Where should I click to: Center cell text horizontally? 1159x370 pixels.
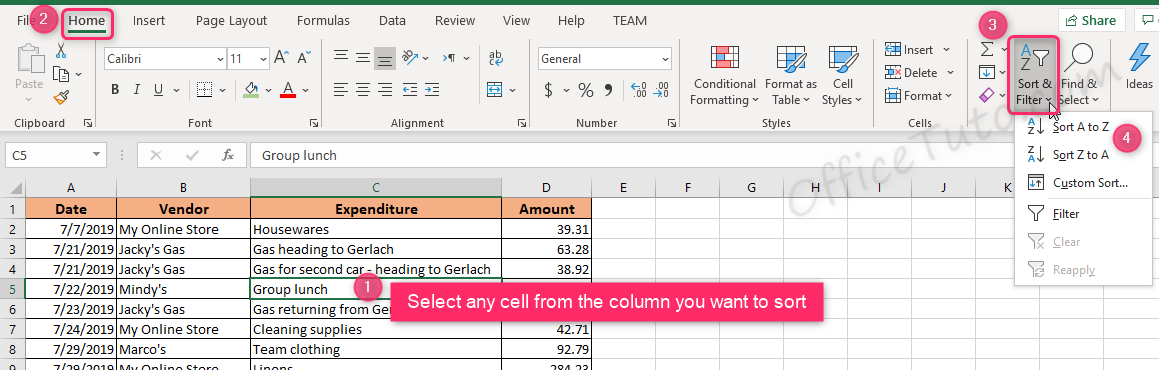click(362, 89)
